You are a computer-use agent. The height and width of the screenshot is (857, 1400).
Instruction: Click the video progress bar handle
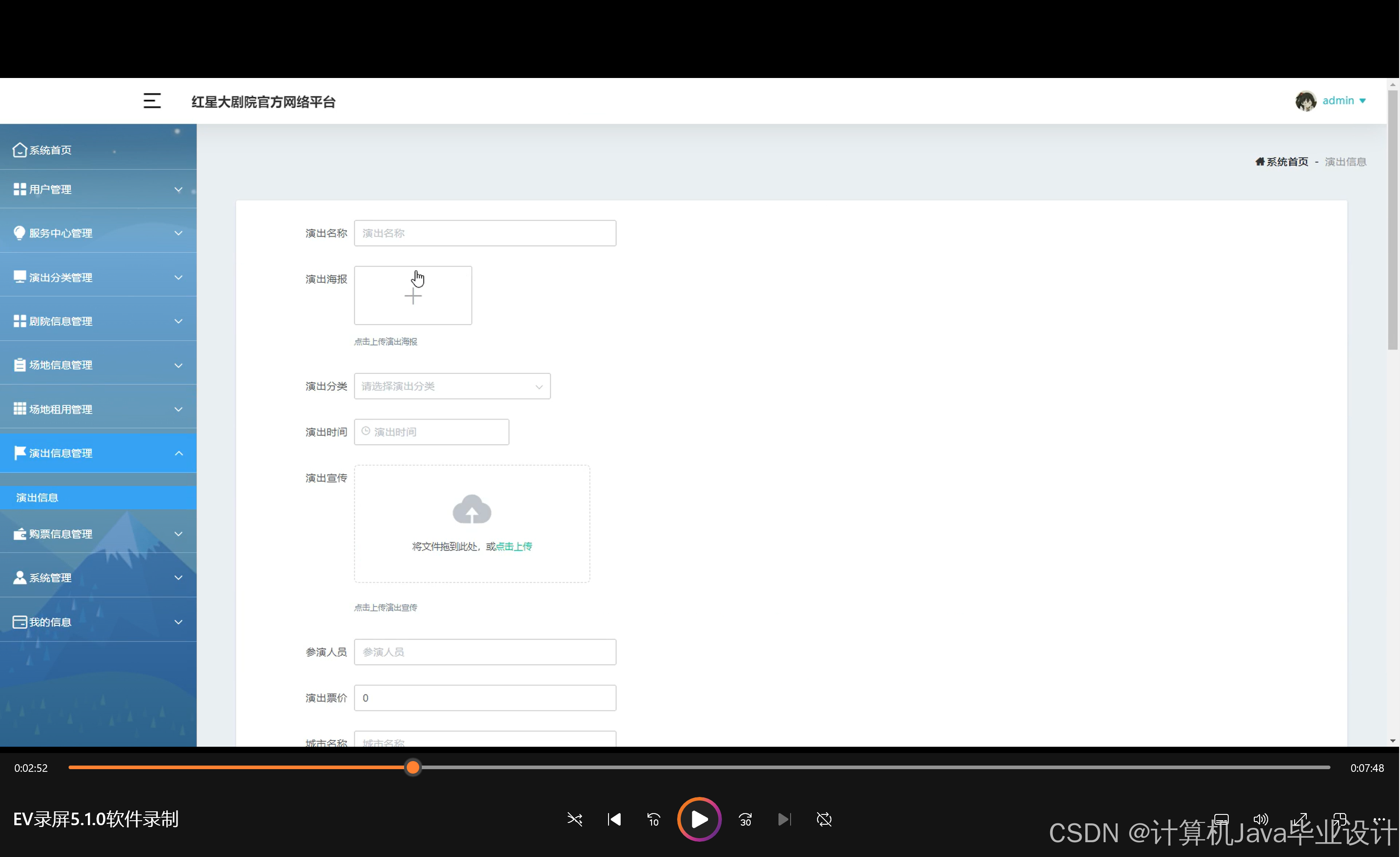(413, 768)
